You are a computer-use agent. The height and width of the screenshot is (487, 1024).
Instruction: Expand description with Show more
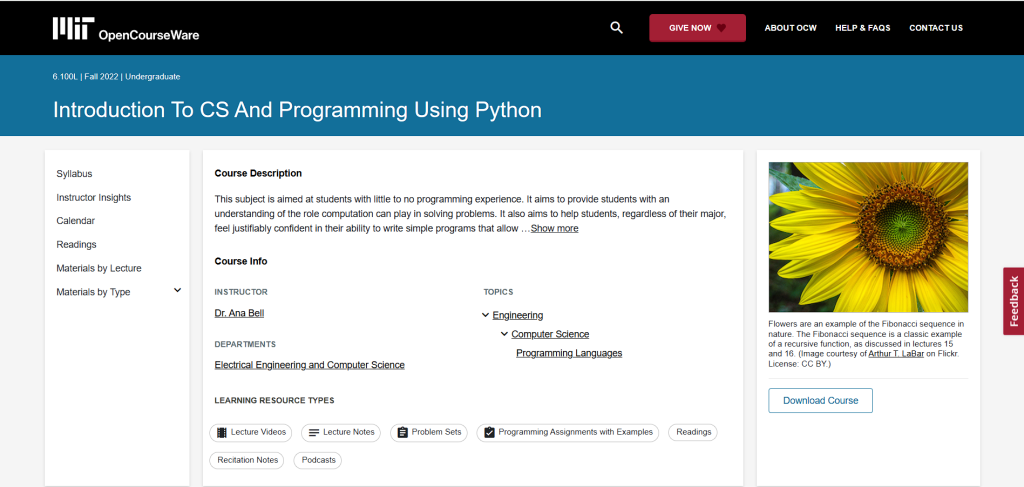[554, 229]
